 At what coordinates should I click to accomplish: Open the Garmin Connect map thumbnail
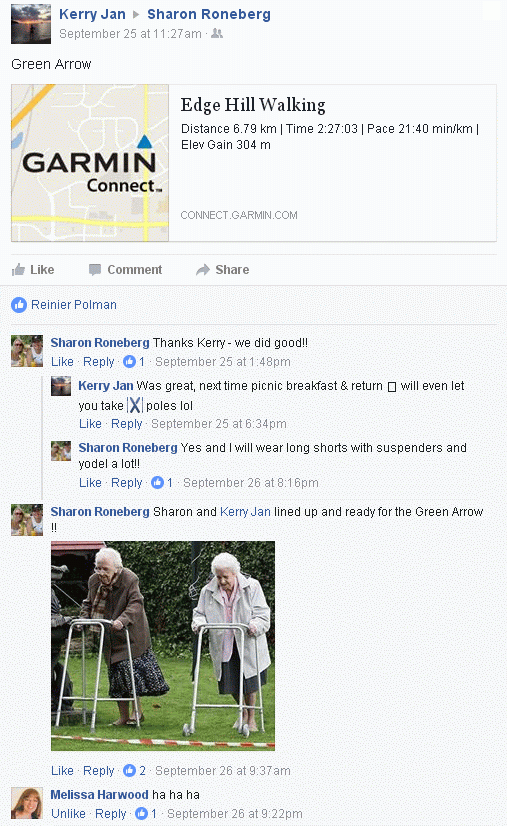pos(90,163)
